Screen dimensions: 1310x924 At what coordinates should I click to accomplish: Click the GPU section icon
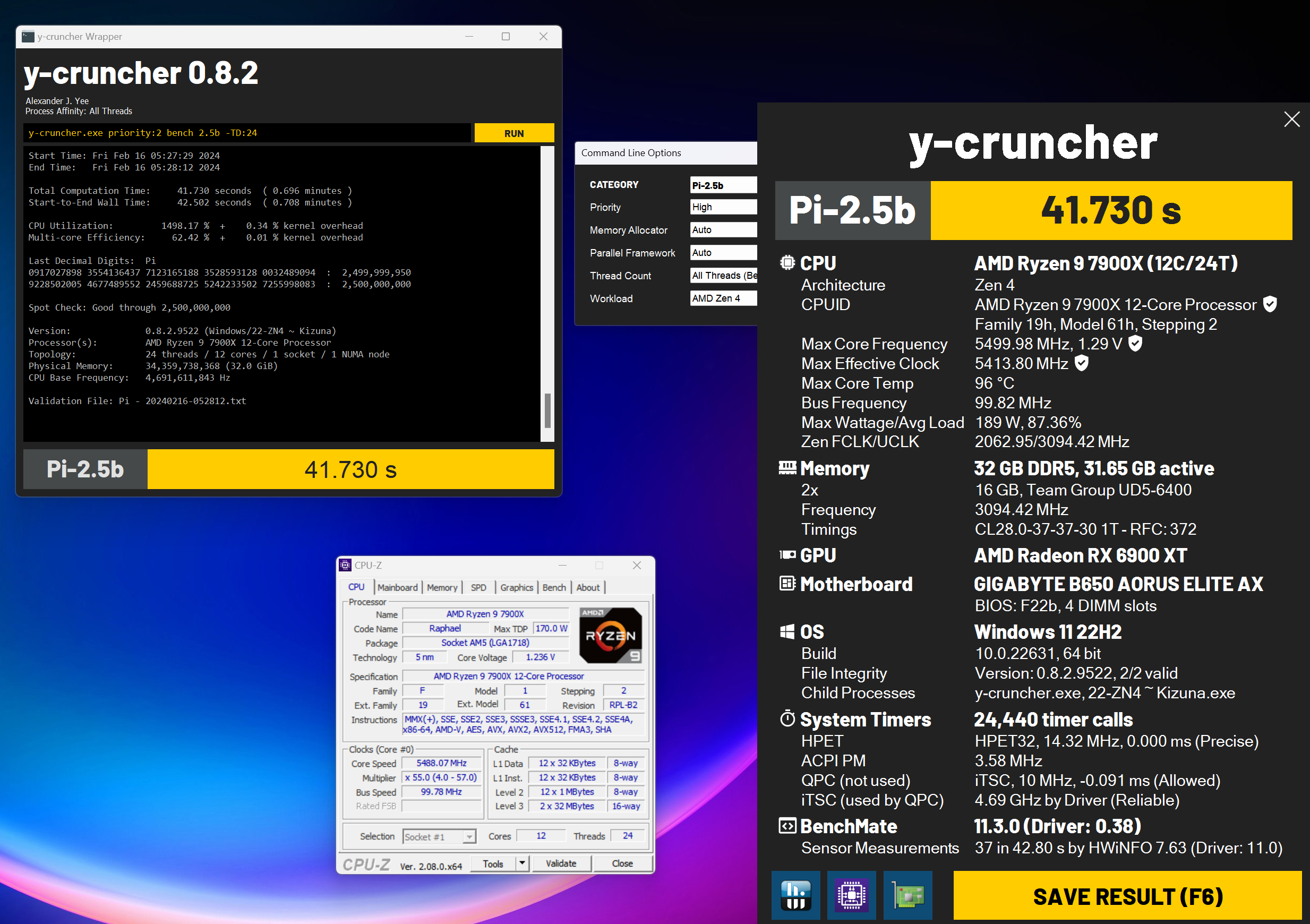click(787, 555)
